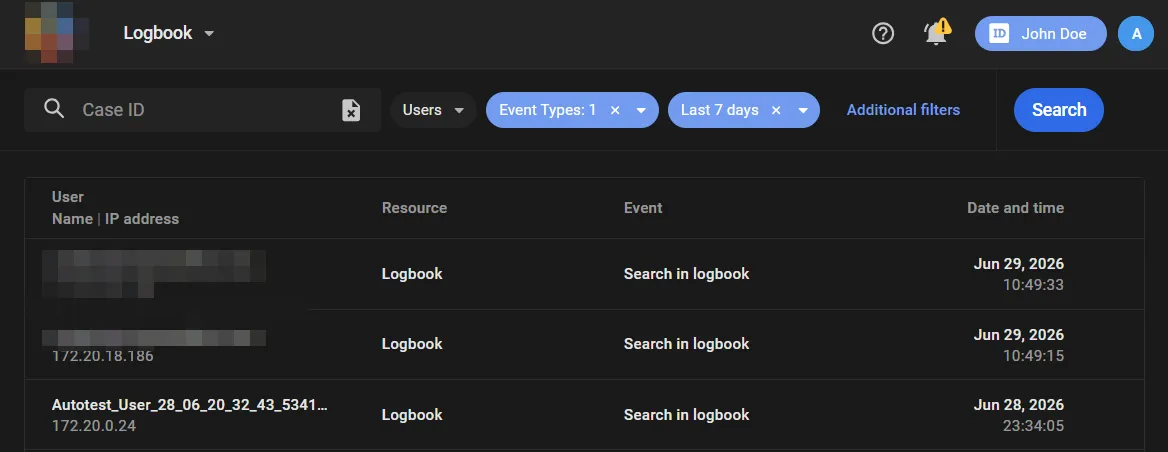Open the help question mark icon
Image resolution: width=1168 pixels, height=452 pixels.
[x=883, y=34]
